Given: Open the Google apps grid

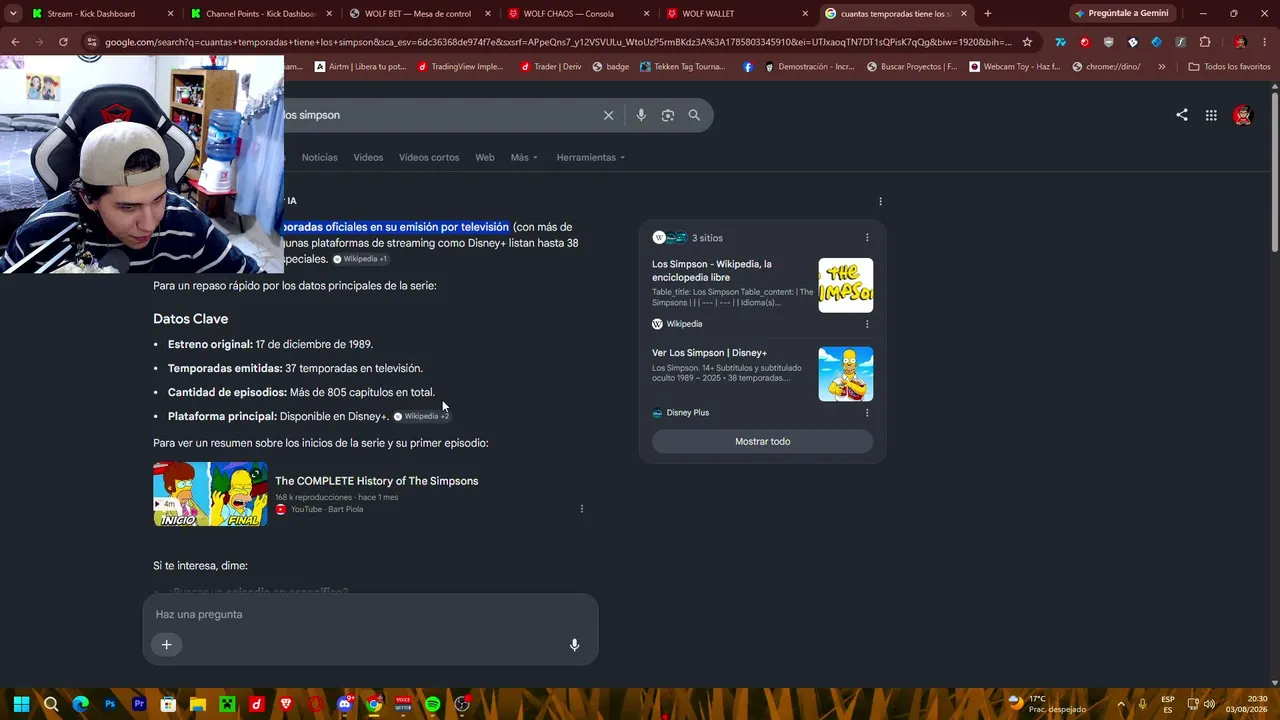Looking at the screenshot, I should 1211,115.
